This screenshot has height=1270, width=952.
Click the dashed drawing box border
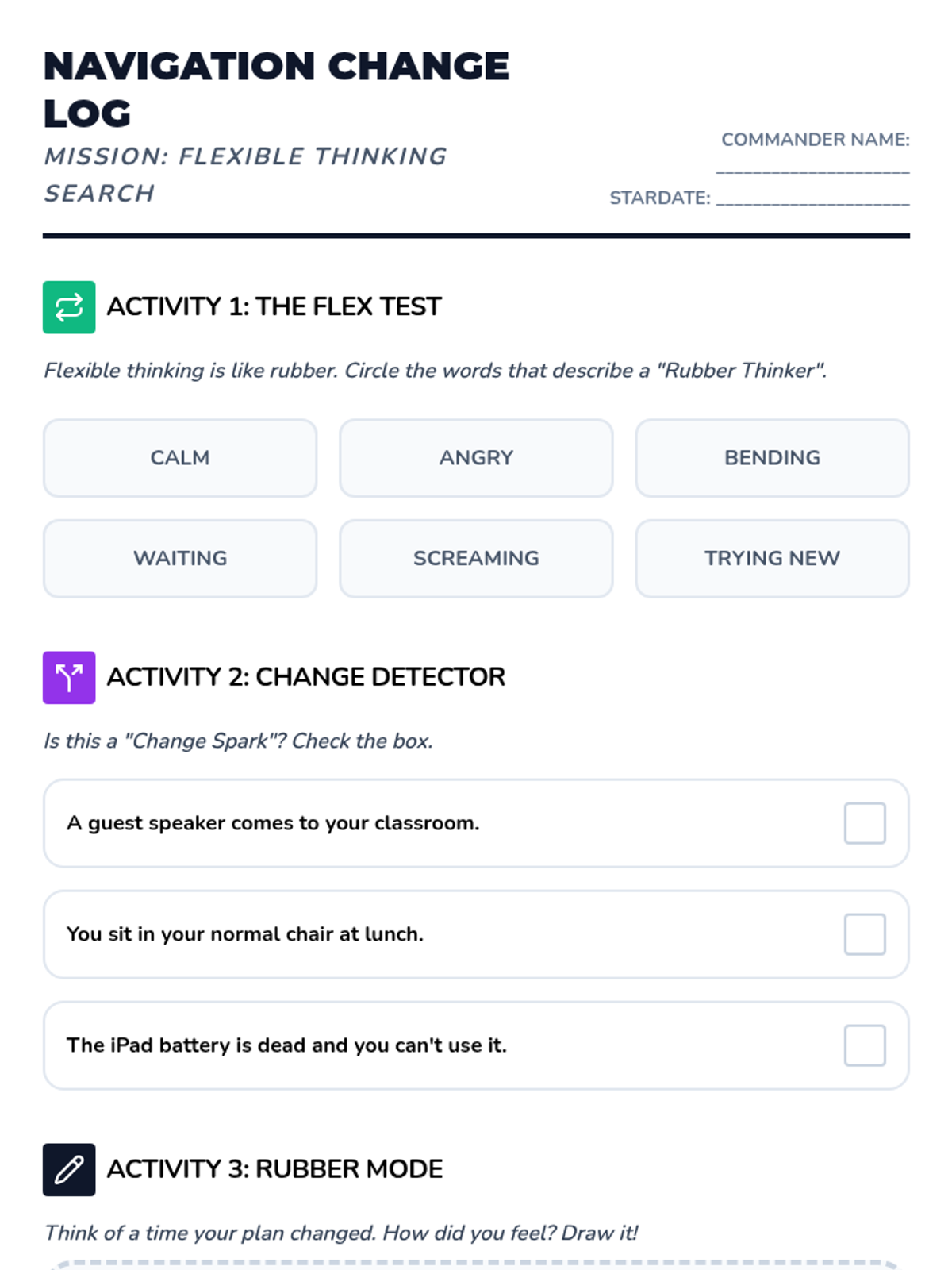tap(476, 1262)
